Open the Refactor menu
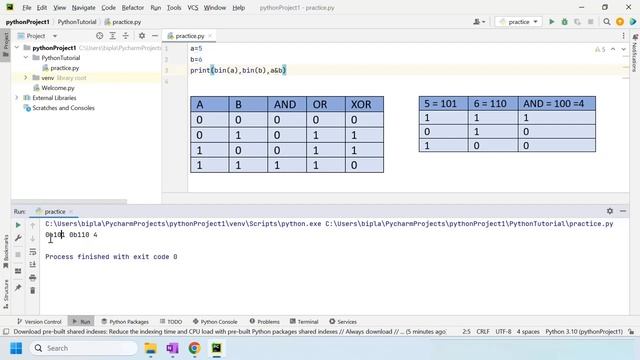The height and width of the screenshot is (360, 640). [x=133, y=8]
